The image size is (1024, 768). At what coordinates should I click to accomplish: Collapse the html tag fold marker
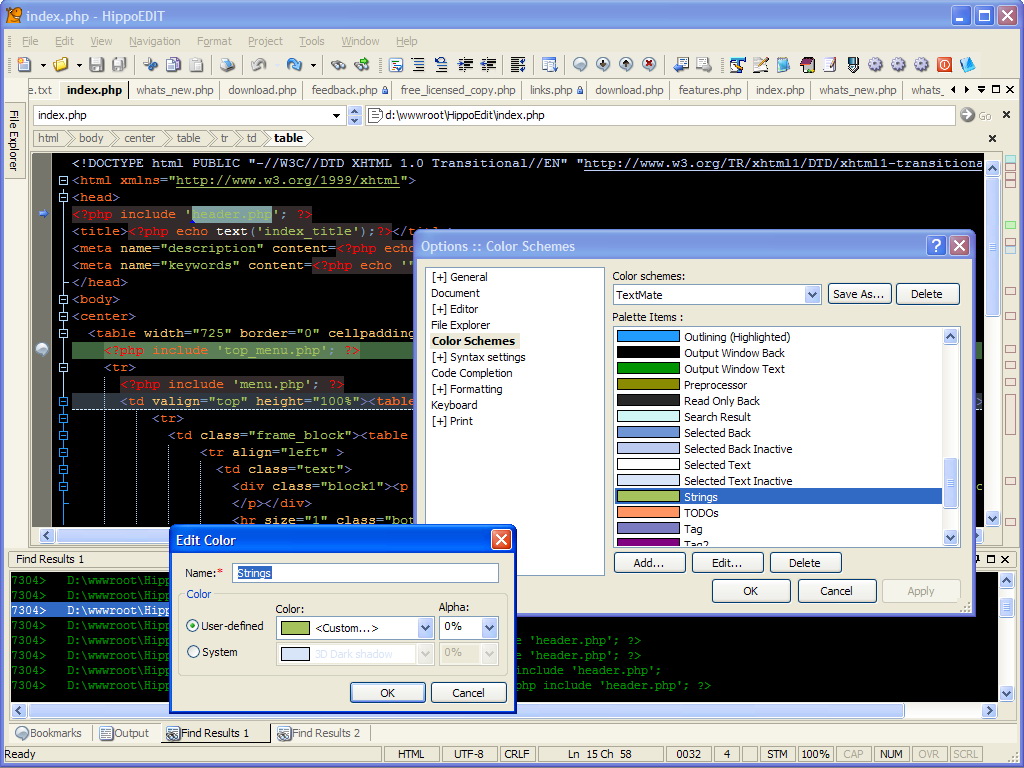(63, 181)
